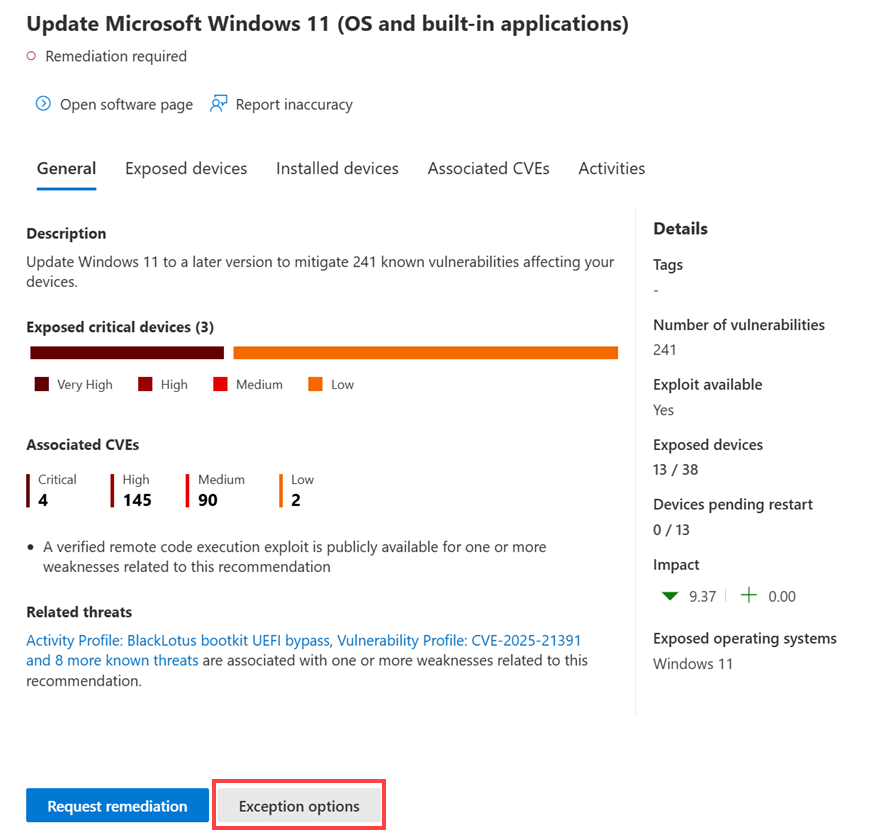Viewport: 880px width, 830px height.
Task: Click the High legend swatch
Action: point(145,384)
